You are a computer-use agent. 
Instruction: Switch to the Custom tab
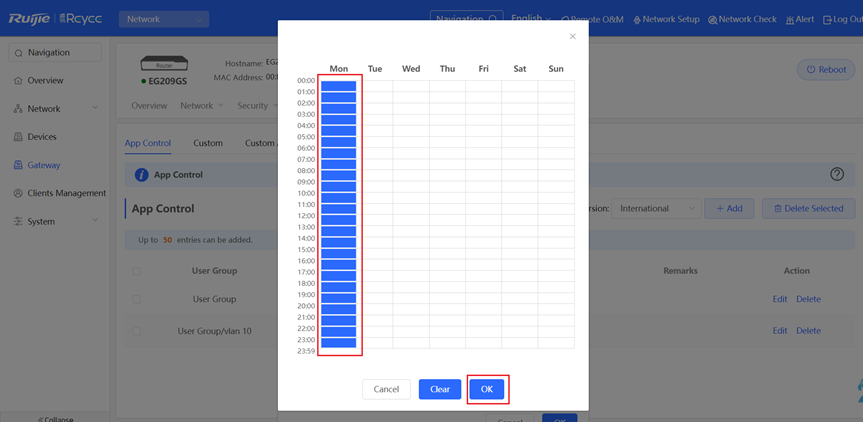(x=208, y=143)
